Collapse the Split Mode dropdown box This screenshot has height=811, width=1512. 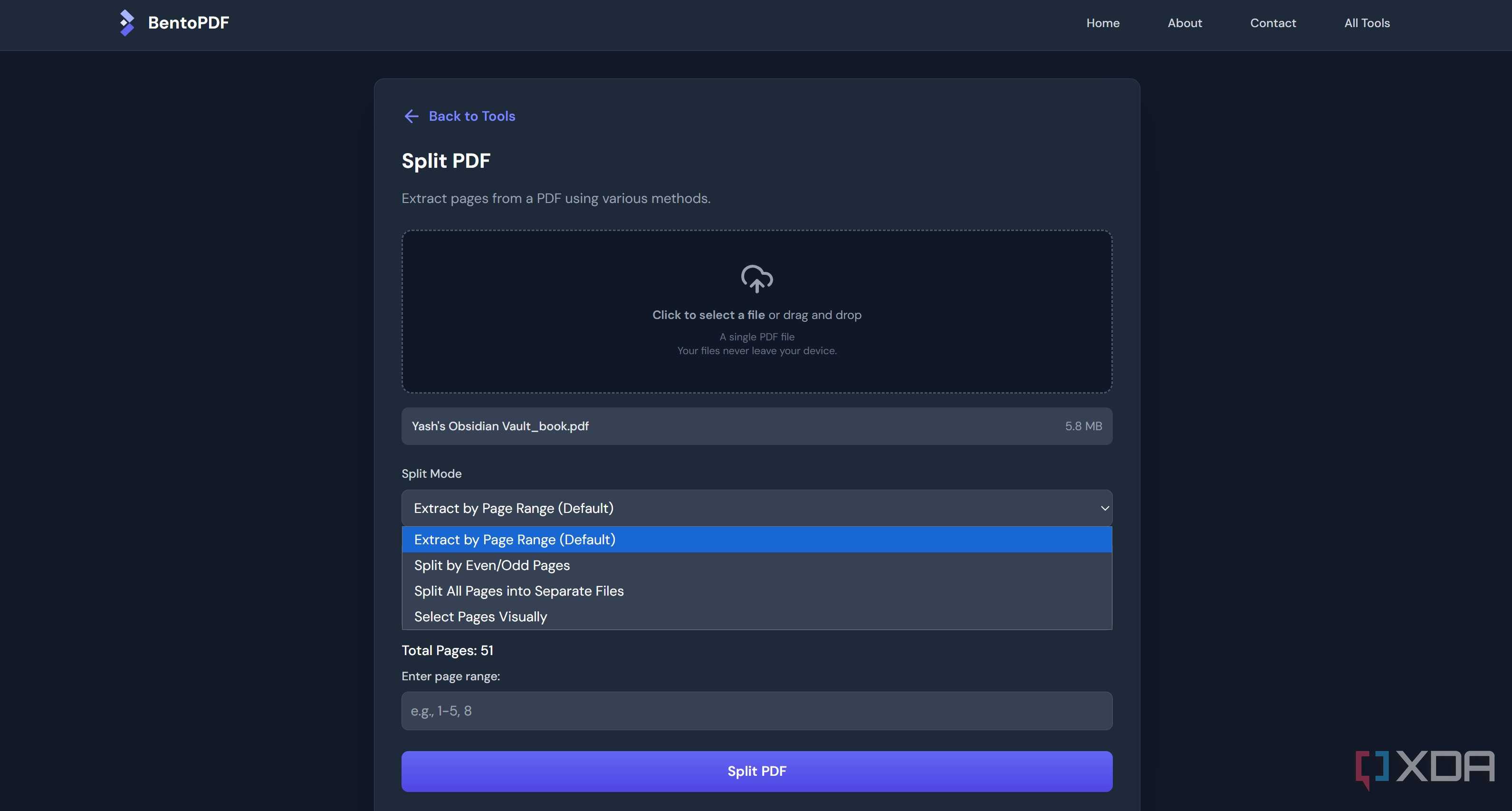(x=756, y=508)
